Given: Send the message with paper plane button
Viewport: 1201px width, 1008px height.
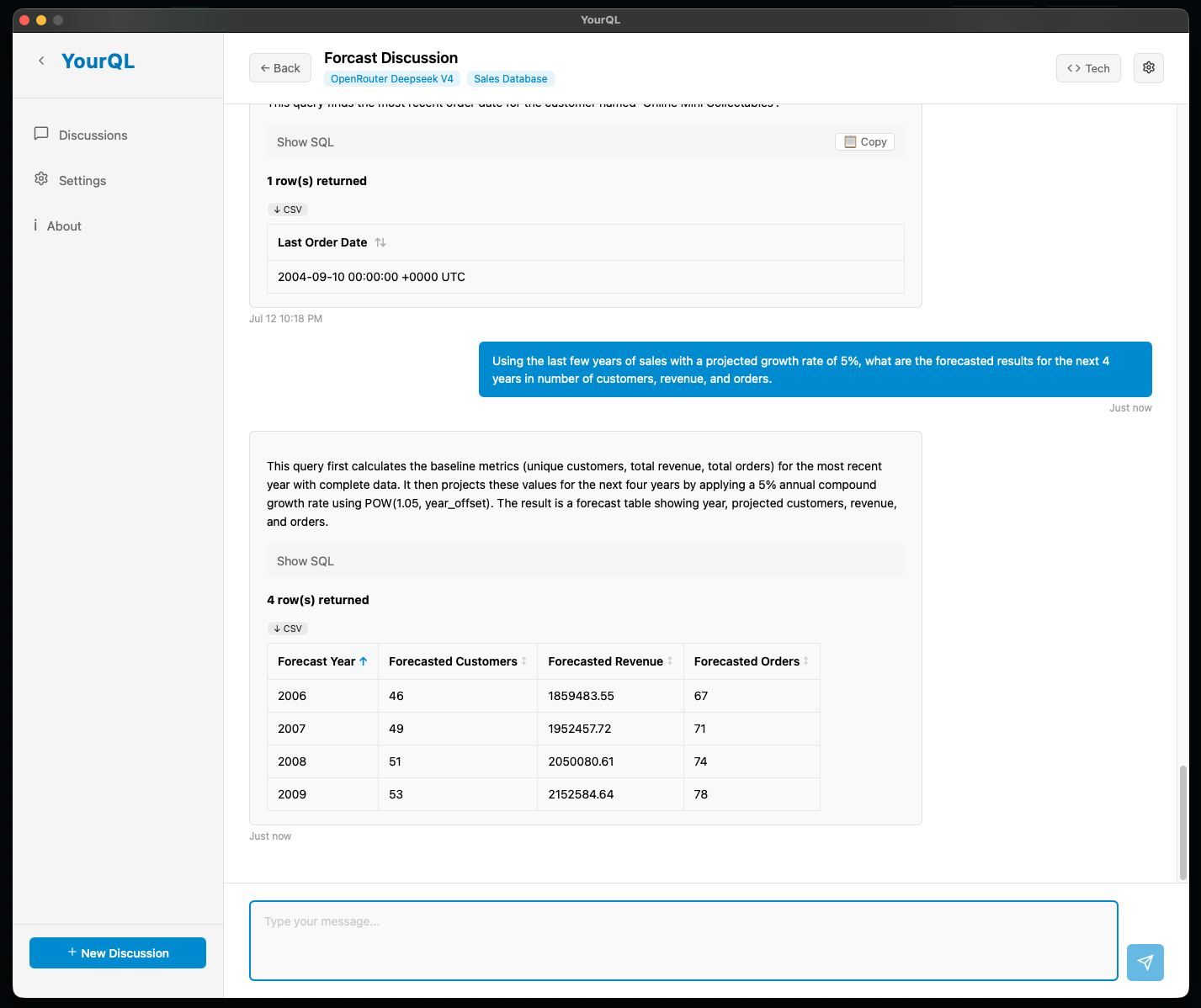Looking at the screenshot, I should tap(1145, 962).
